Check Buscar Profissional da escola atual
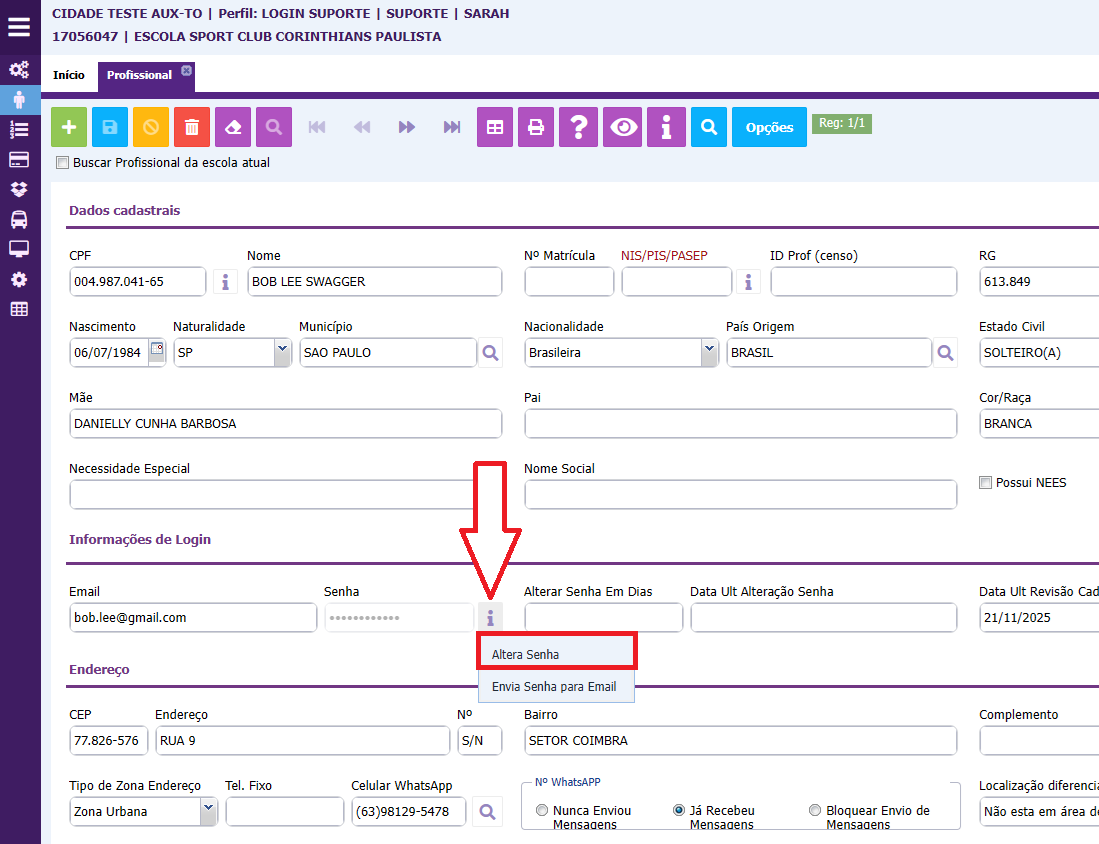This screenshot has width=1099, height=844. point(62,163)
